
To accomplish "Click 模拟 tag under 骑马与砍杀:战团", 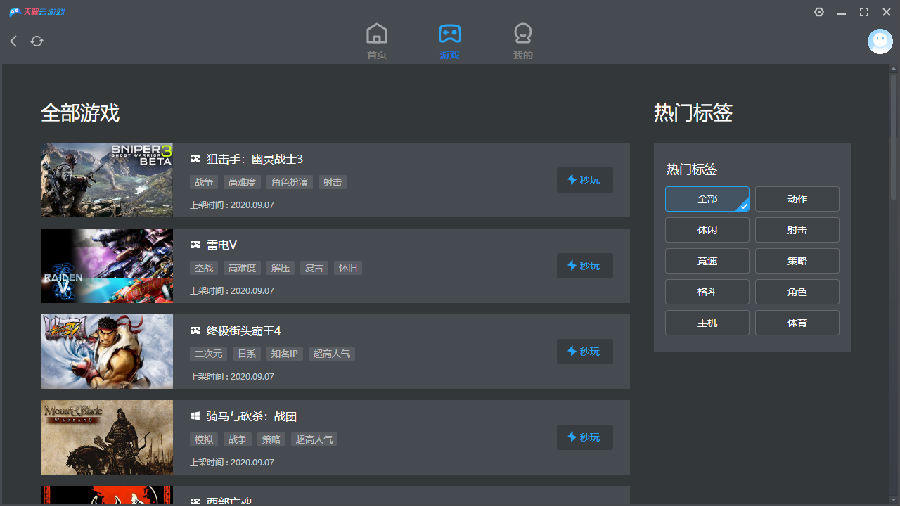I will click(204, 439).
